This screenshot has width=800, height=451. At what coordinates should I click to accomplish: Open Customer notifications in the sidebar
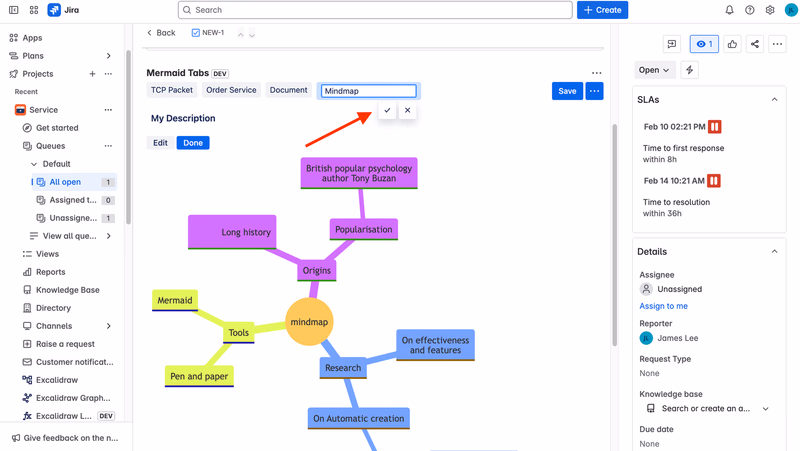74,362
